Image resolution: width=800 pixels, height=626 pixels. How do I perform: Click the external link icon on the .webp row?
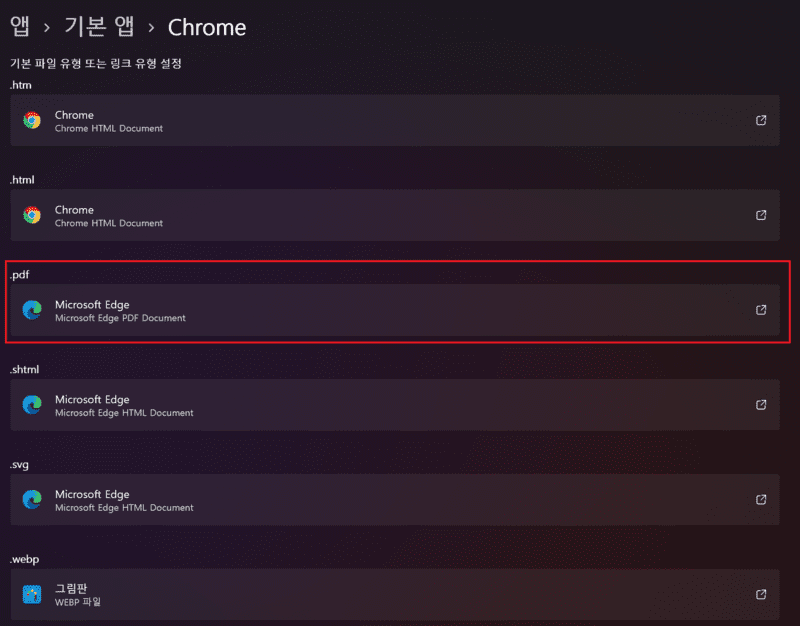coord(760,595)
